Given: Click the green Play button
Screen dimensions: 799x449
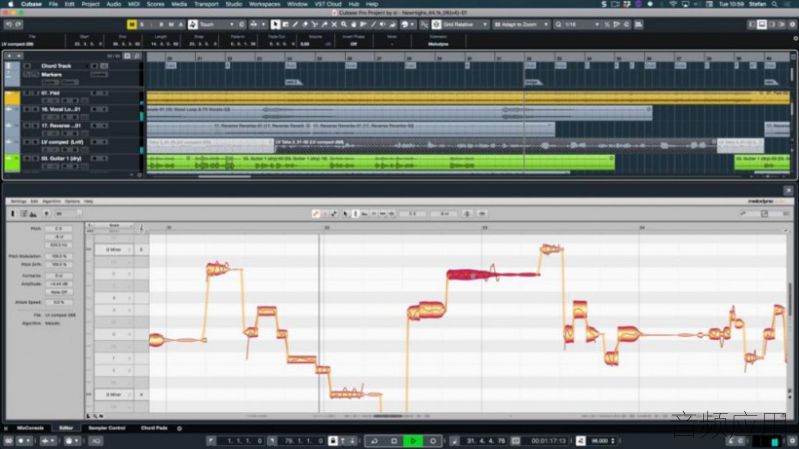Looking at the screenshot, I should [413, 441].
